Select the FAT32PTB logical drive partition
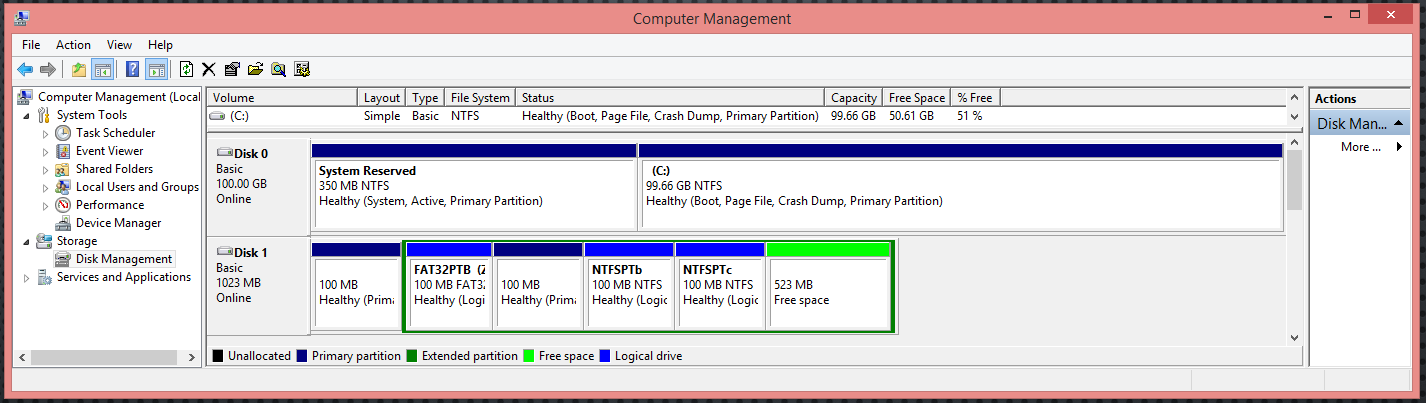Viewport: 1426px width, 403px height. pos(449,284)
